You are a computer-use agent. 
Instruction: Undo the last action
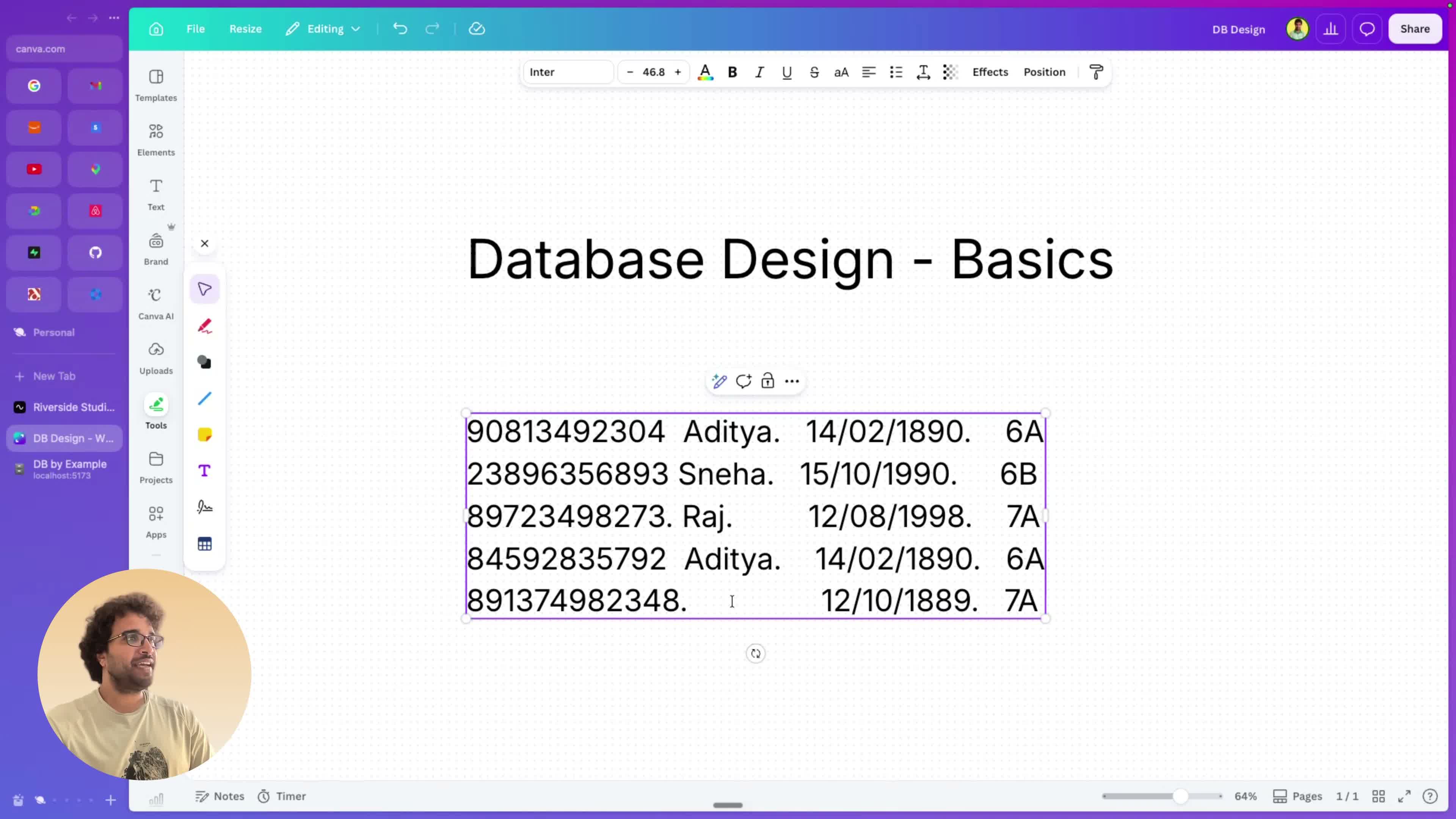(400, 29)
